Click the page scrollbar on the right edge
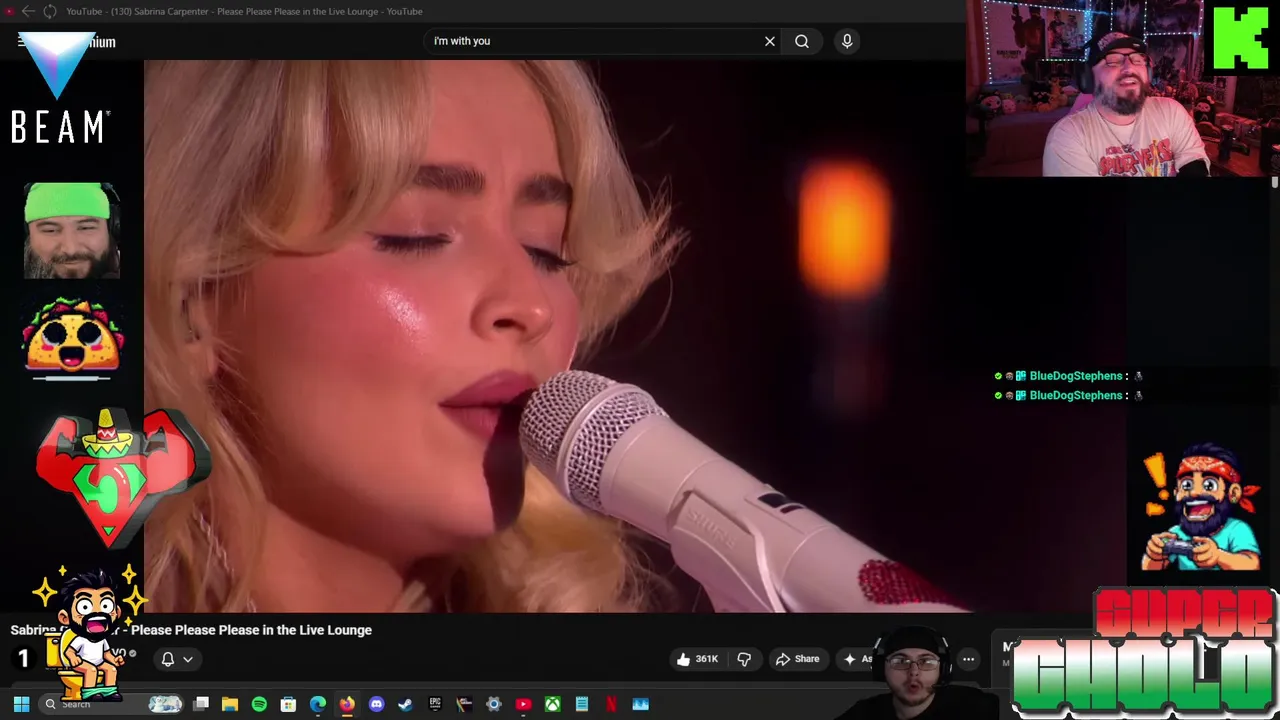 (1275, 183)
